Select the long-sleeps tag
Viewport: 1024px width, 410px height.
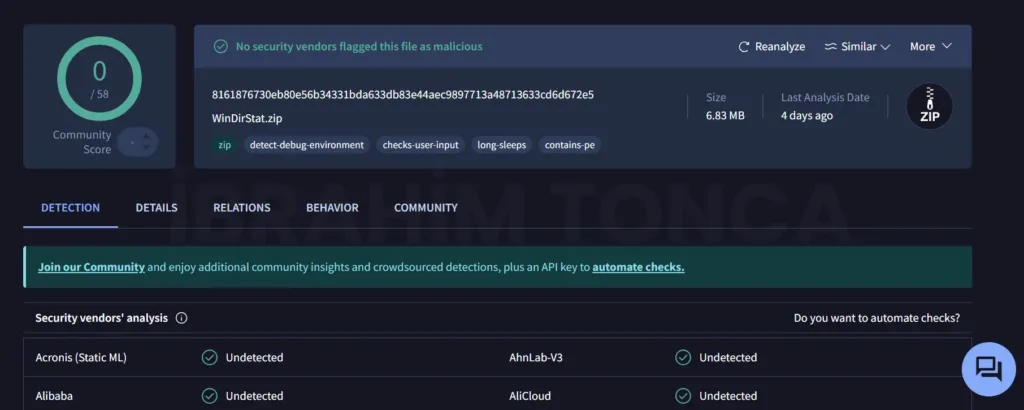click(502, 145)
